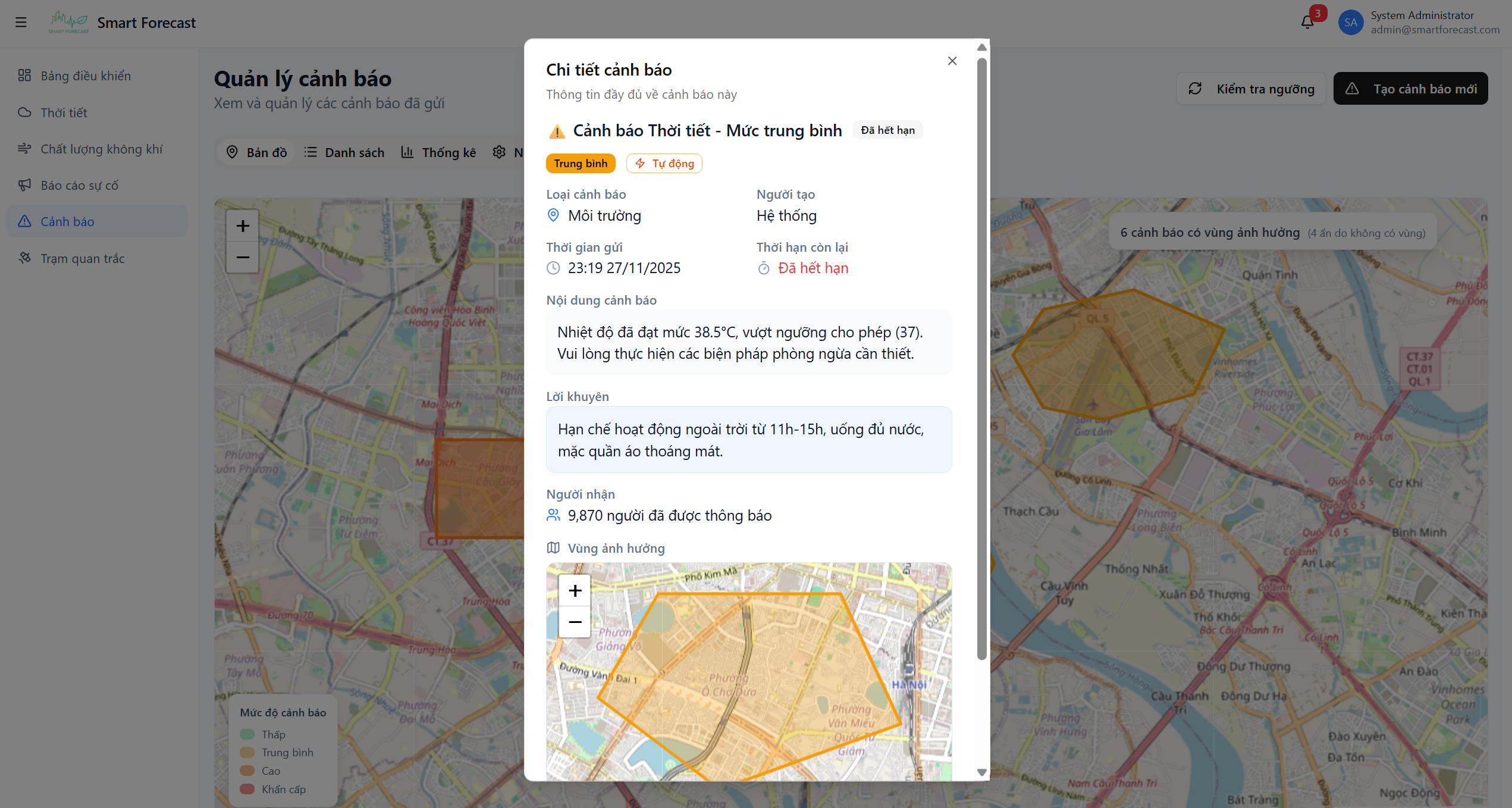This screenshot has width=1512, height=808.
Task: Zoom out on the main background map
Action: [x=243, y=257]
